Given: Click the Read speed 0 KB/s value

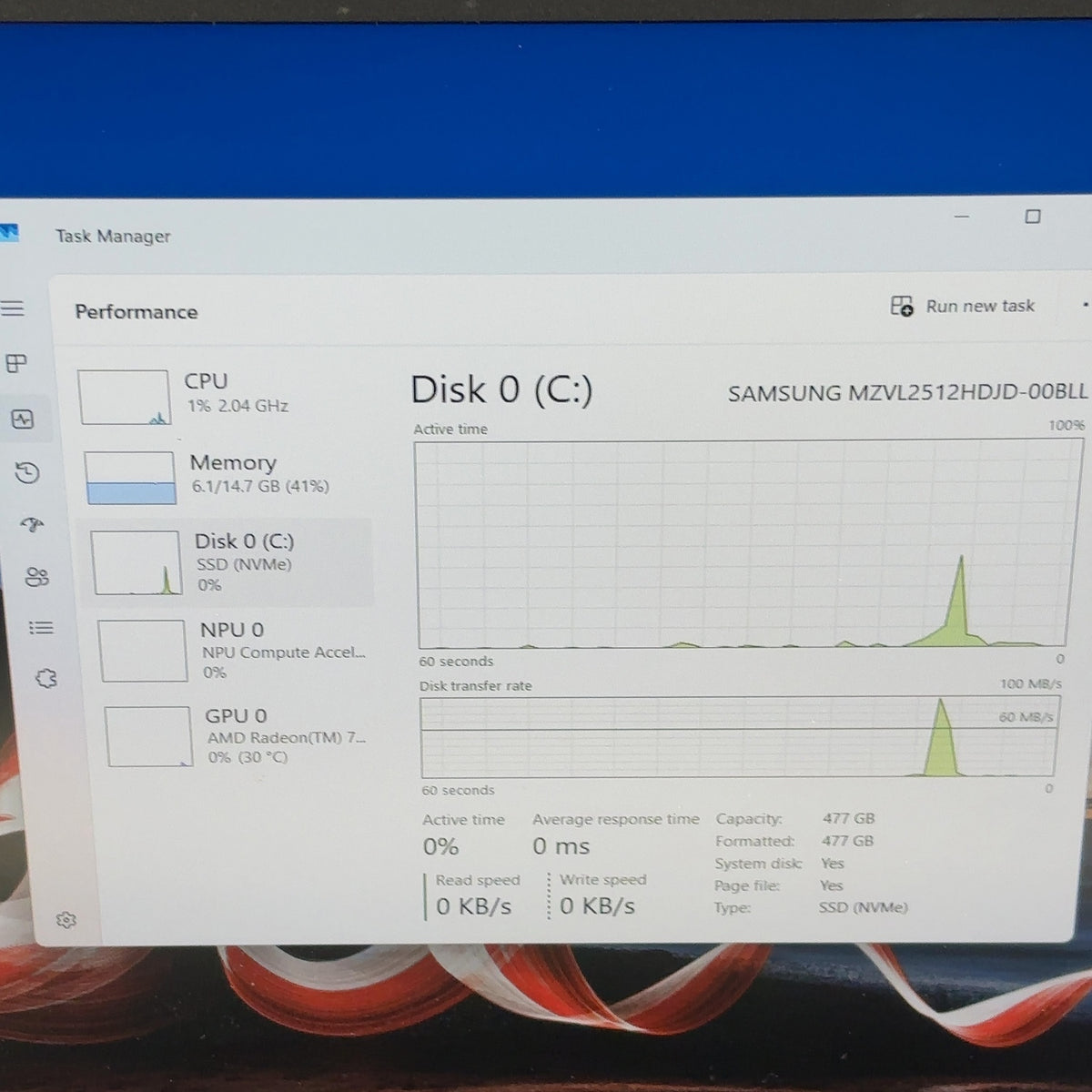Looking at the screenshot, I should coord(474,906).
